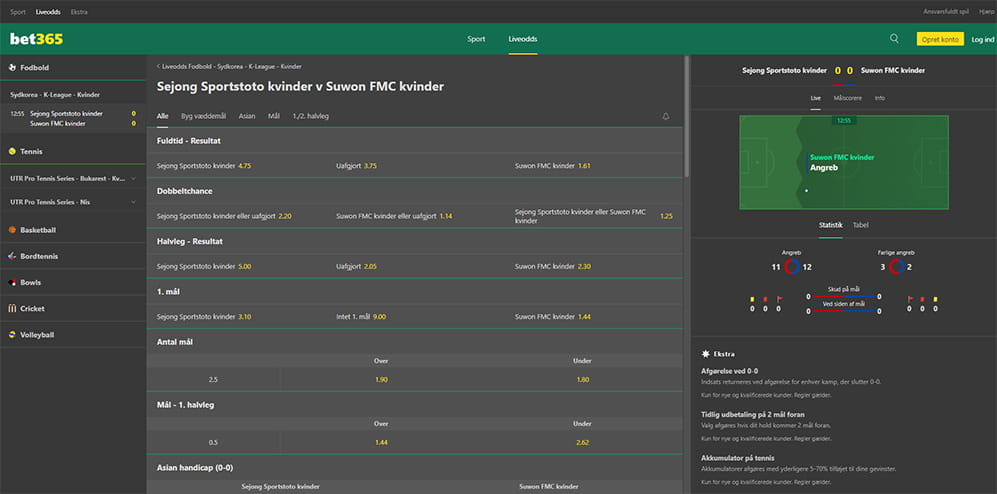Open the Målscorere tab

click(848, 99)
